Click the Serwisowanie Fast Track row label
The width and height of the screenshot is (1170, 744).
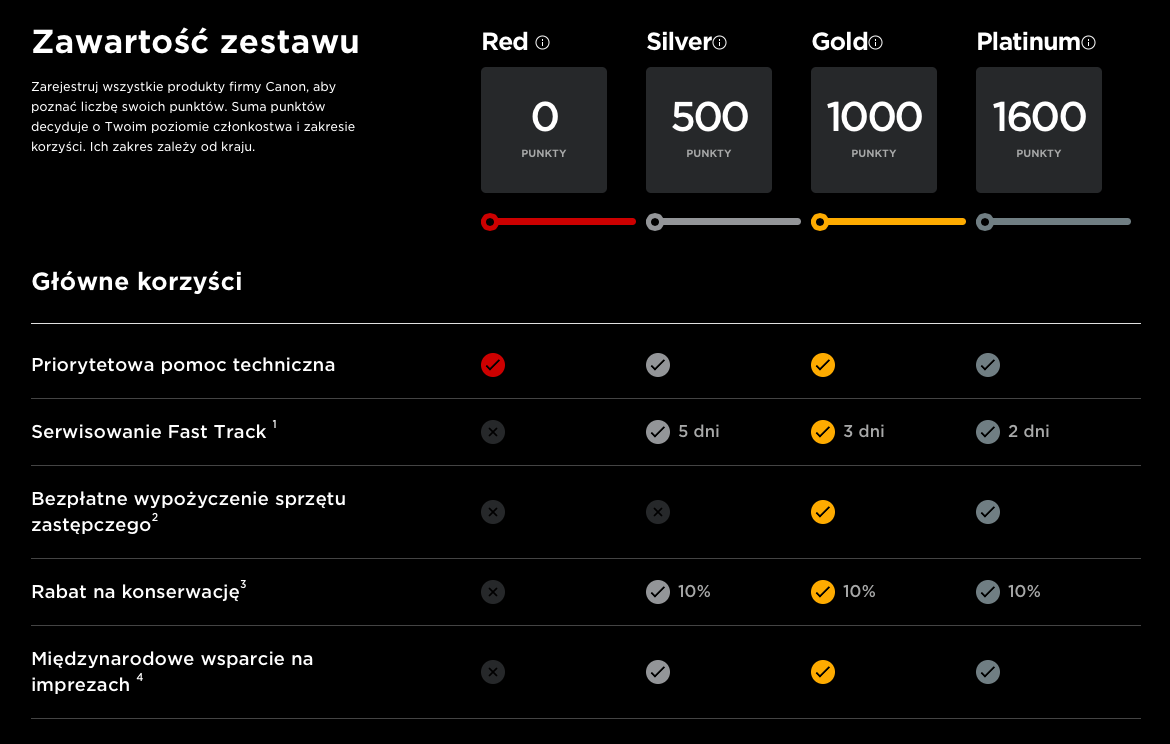pyautogui.click(x=148, y=431)
